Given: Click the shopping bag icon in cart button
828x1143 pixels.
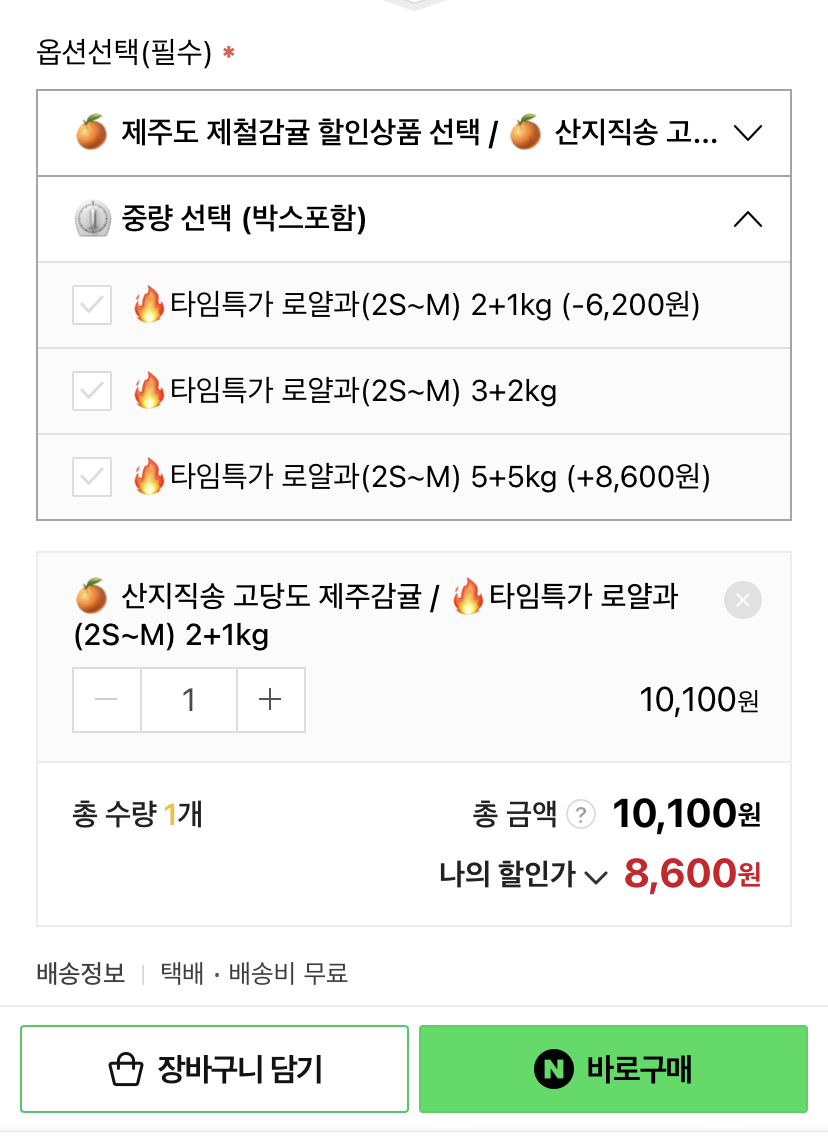Looking at the screenshot, I should pyautogui.click(x=126, y=1070).
